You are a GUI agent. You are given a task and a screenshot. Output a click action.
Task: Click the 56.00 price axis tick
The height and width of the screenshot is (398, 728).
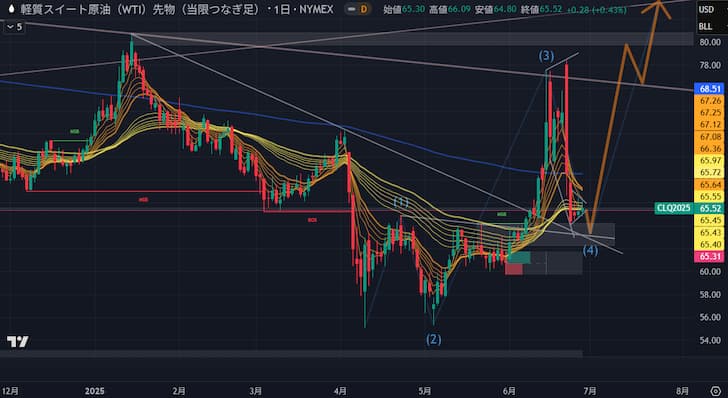[x=710, y=317]
